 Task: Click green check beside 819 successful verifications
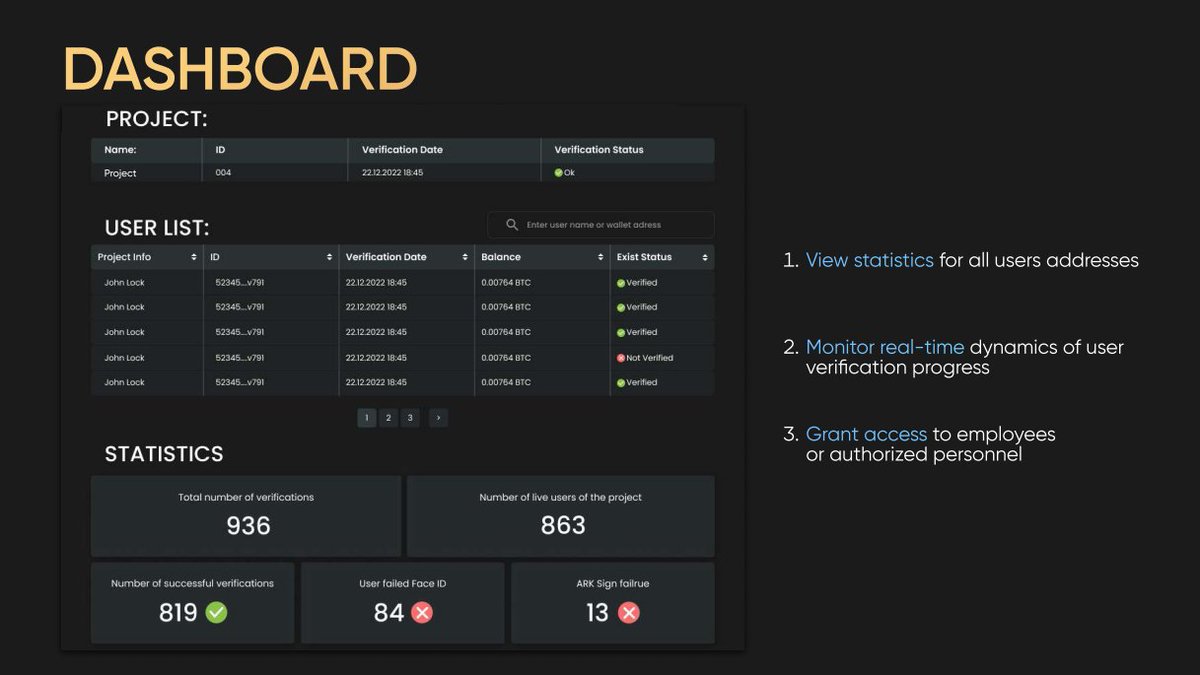click(x=216, y=612)
